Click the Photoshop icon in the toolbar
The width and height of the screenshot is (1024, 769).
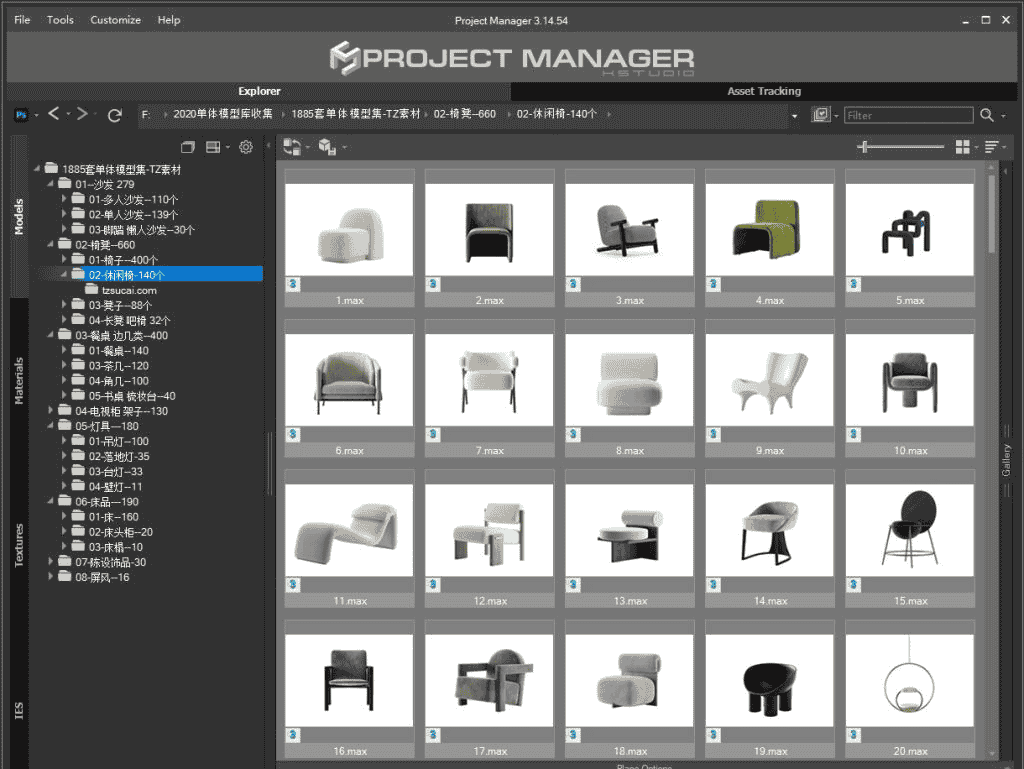tap(21, 115)
